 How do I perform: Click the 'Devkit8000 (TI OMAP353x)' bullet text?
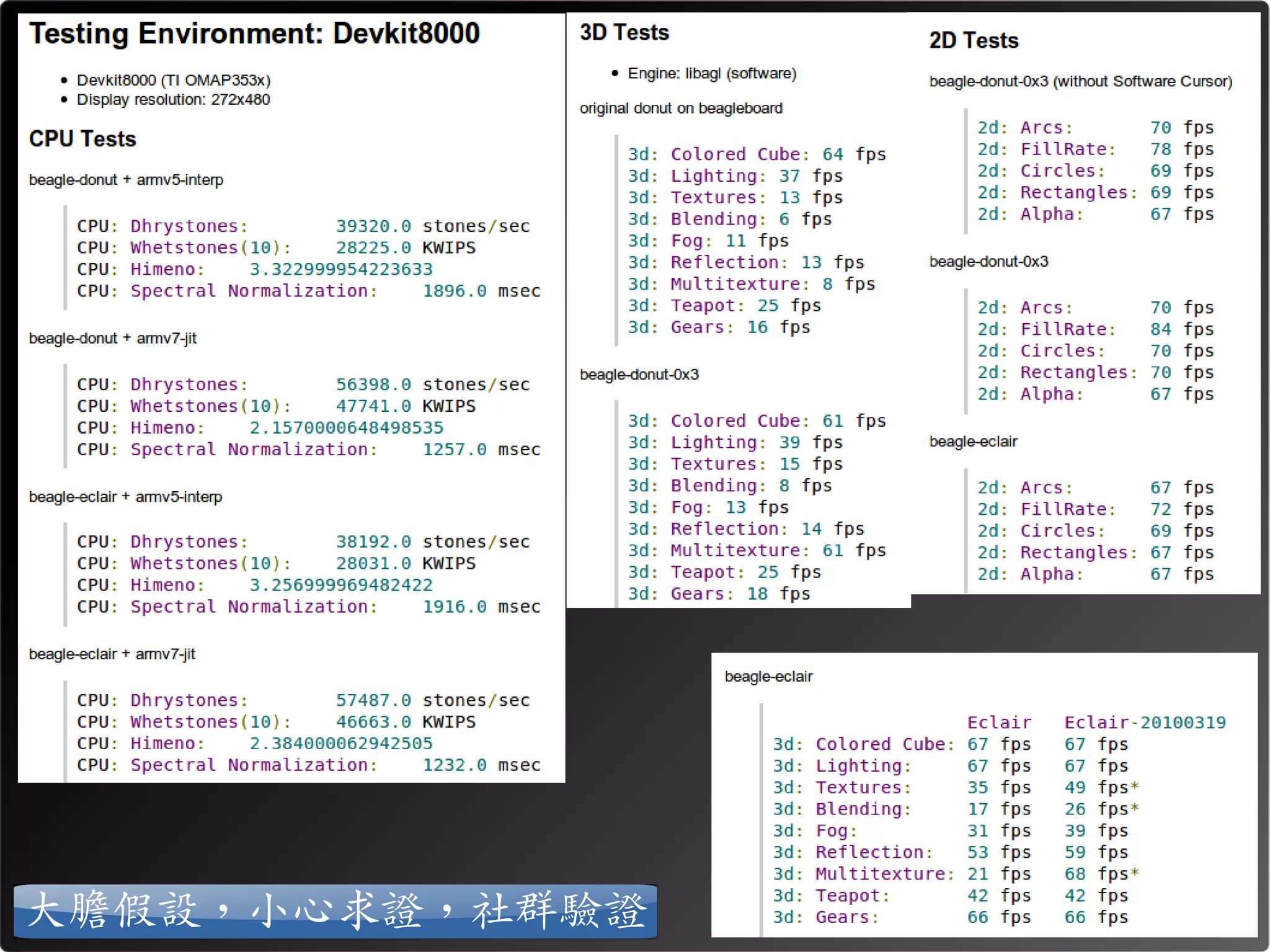point(173,81)
